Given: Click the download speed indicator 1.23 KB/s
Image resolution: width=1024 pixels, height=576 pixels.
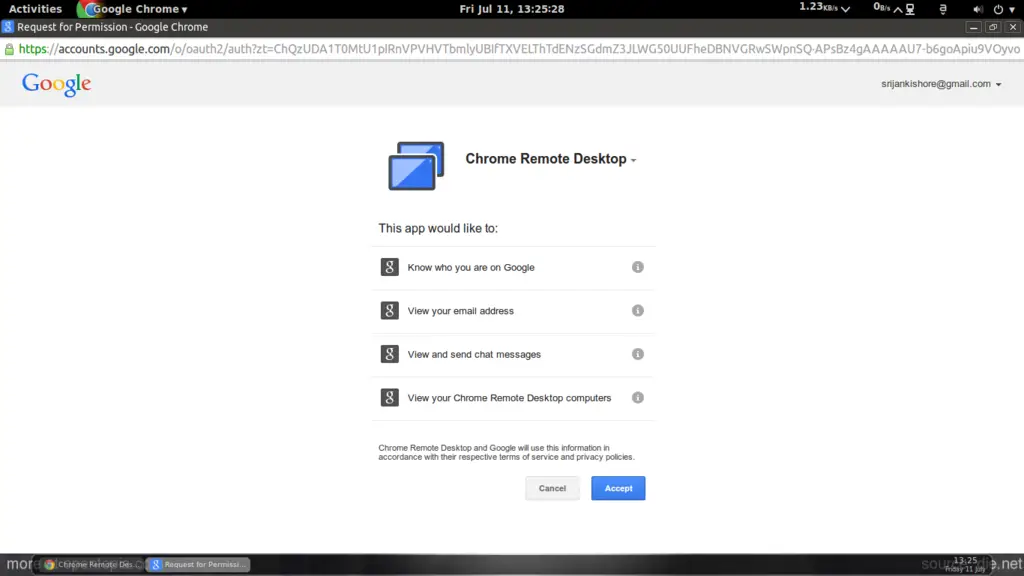Looking at the screenshot, I should [x=824, y=8].
